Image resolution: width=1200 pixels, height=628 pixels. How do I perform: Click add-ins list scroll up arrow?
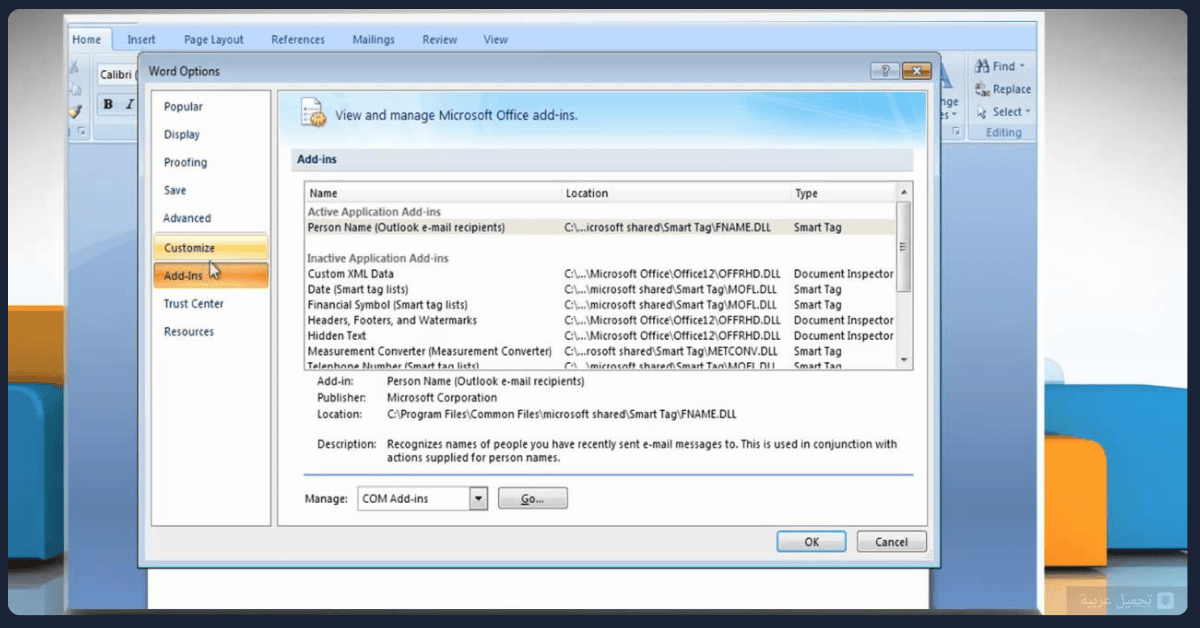904,192
